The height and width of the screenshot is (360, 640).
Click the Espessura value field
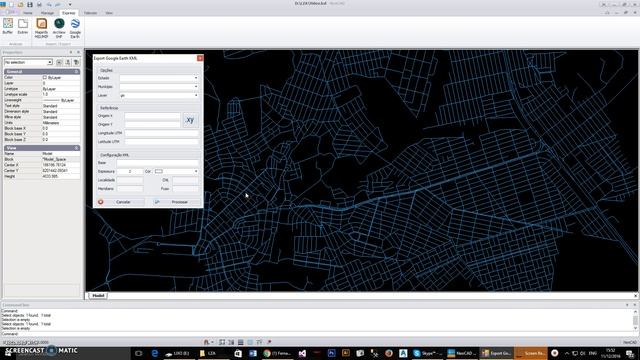(130, 171)
